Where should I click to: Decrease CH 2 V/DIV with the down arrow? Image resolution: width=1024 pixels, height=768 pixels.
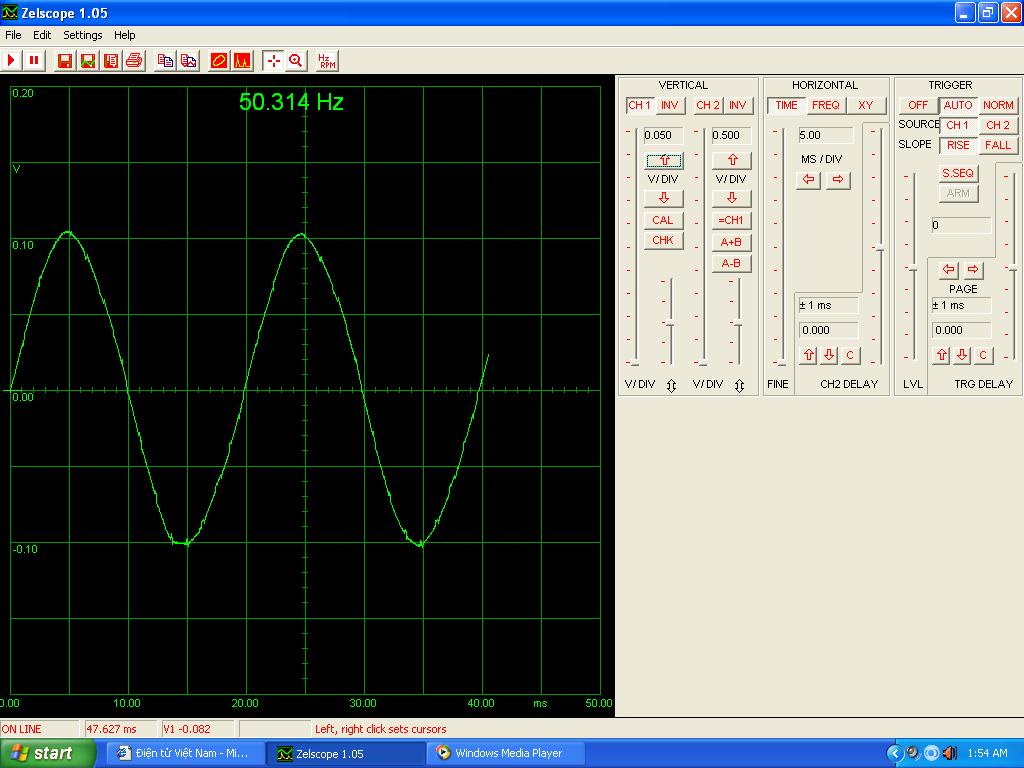pos(732,198)
